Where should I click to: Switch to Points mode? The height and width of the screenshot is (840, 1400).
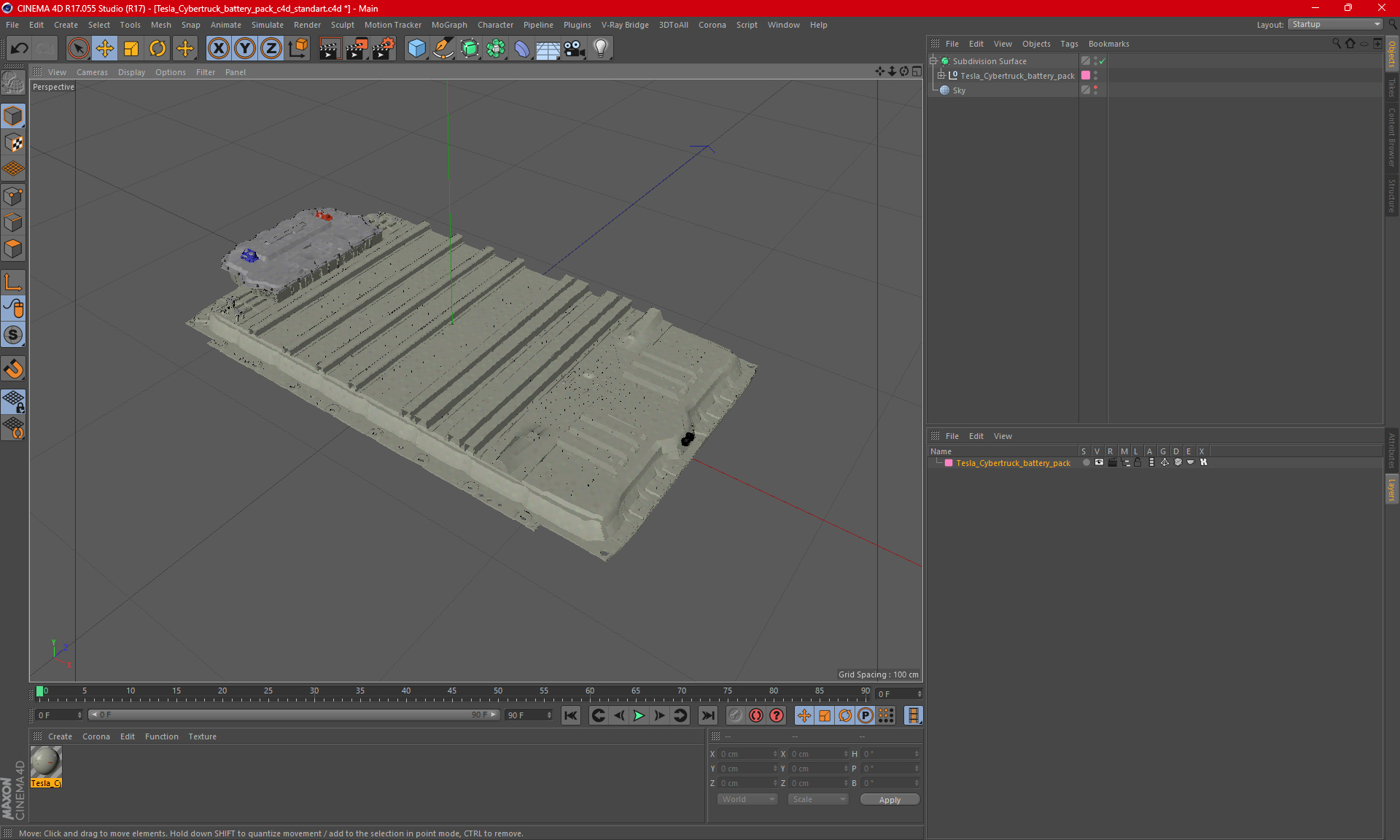pyautogui.click(x=13, y=196)
